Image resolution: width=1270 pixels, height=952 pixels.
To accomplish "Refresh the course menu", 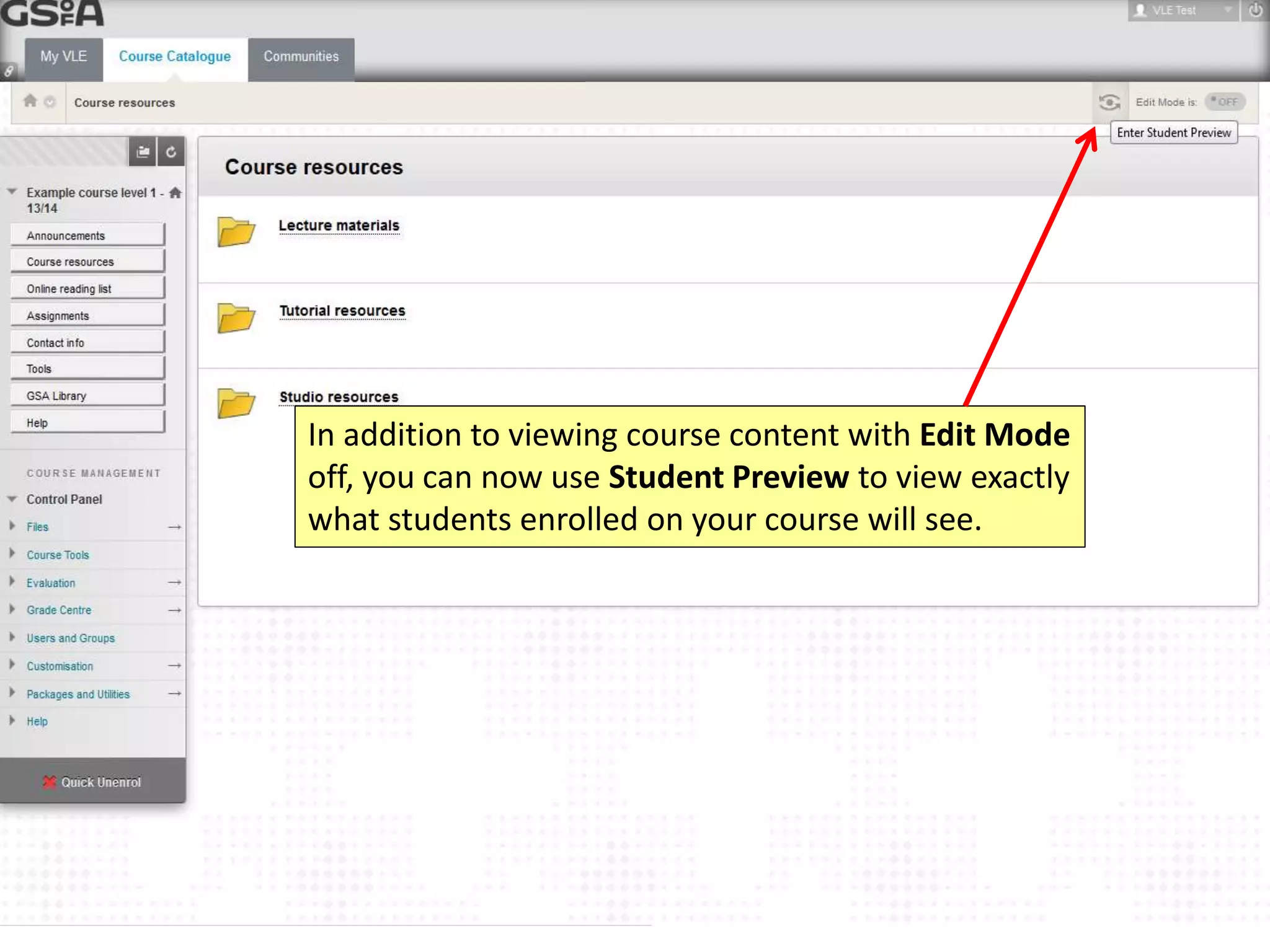I will (x=171, y=152).
